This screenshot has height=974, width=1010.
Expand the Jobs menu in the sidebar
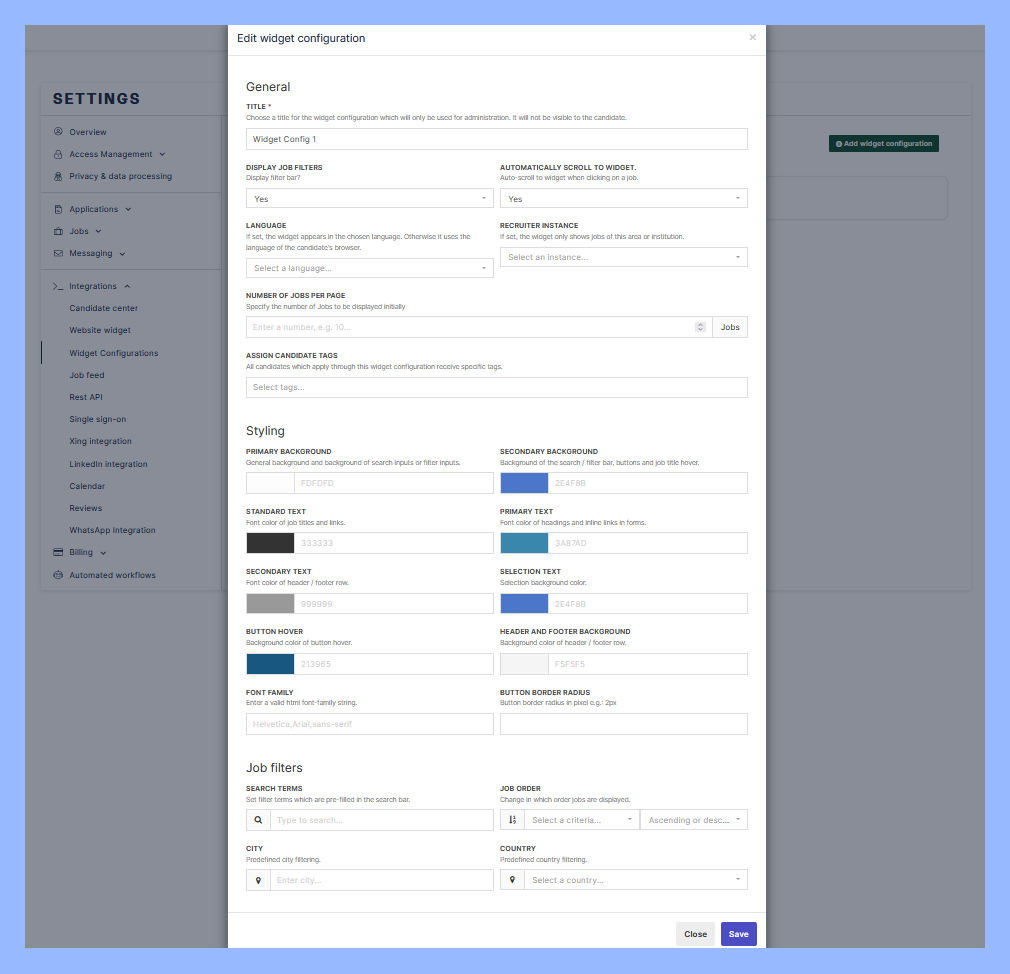click(x=80, y=231)
